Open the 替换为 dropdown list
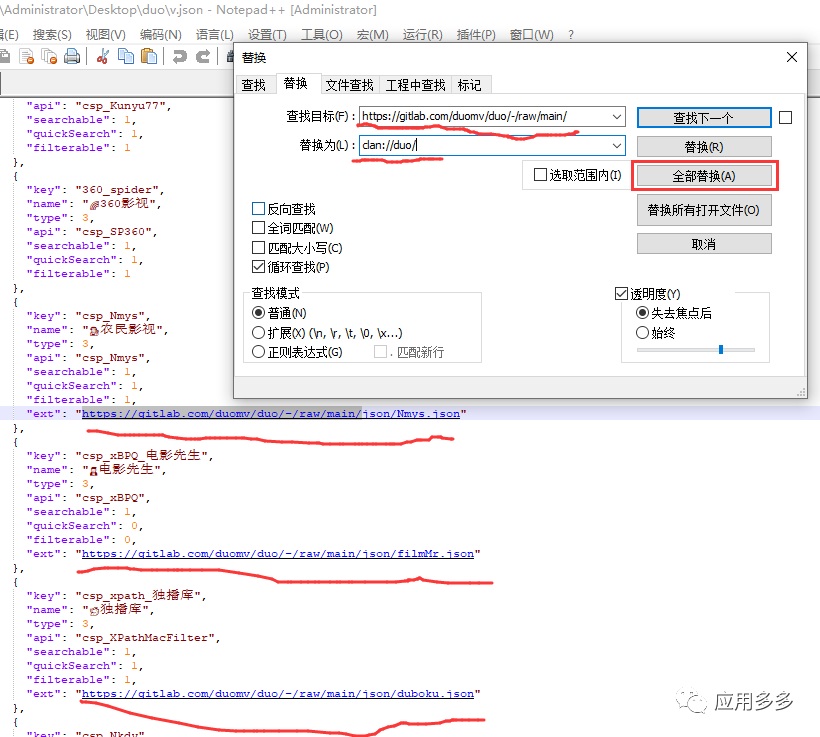 tap(615, 146)
